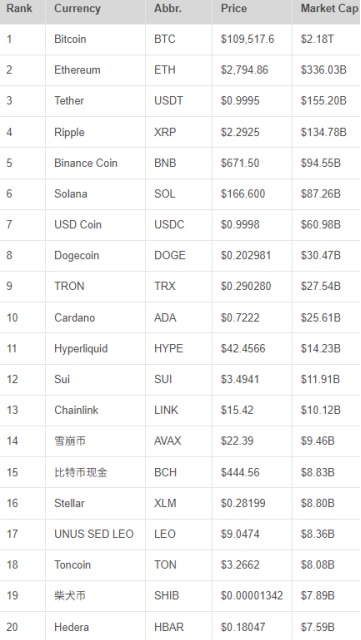The width and height of the screenshot is (361, 640).
Task: Open the TRON currency entry
Action: [69, 286]
